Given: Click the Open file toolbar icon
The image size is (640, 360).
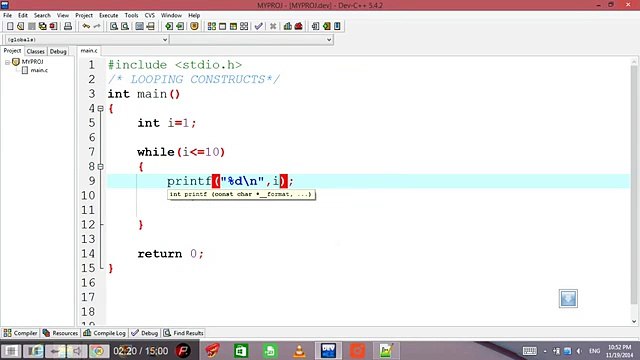Looking at the screenshot, I should (x=20, y=26).
